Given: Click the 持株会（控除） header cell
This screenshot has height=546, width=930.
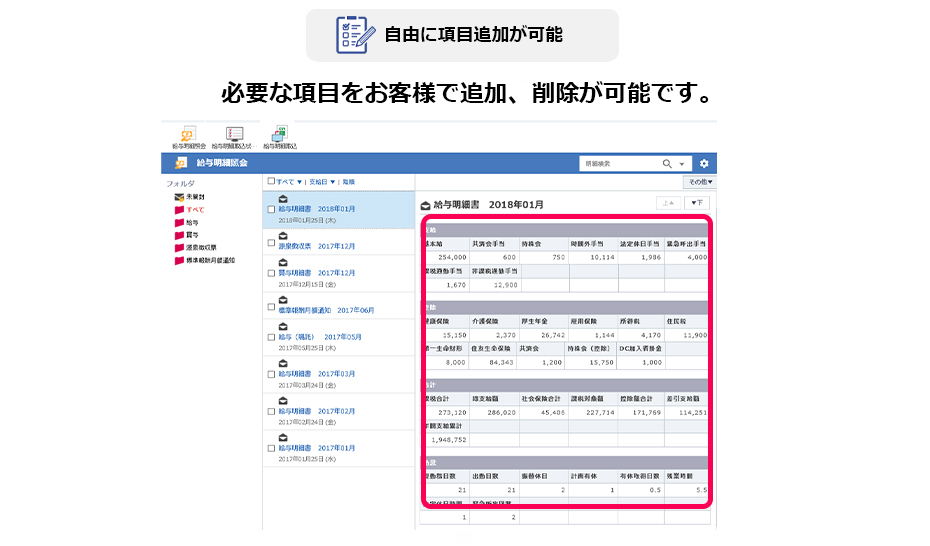Looking at the screenshot, I should tap(590, 349).
